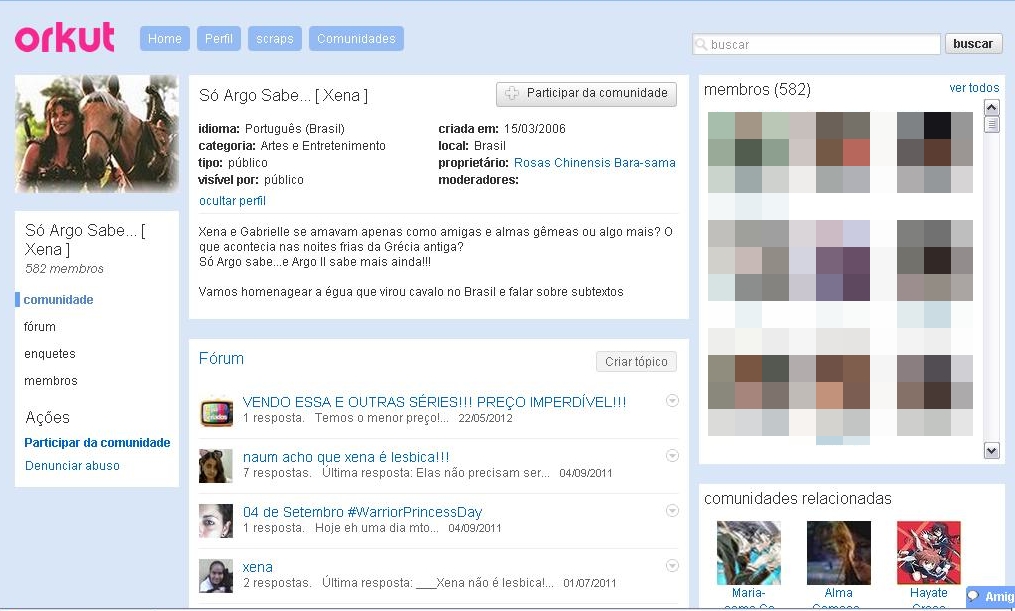Open the Home navigation tab
Image resolution: width=1015 pixels, height=611 pixels.
point(164,39)
